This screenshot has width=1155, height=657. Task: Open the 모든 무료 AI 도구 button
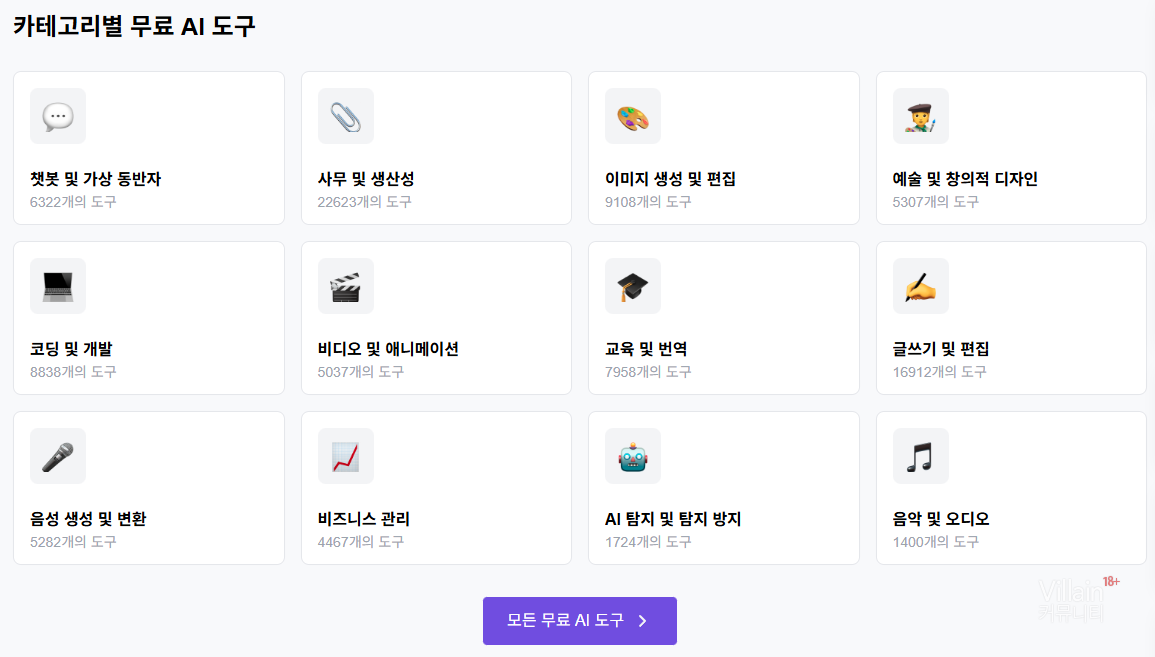pos(566,621)
